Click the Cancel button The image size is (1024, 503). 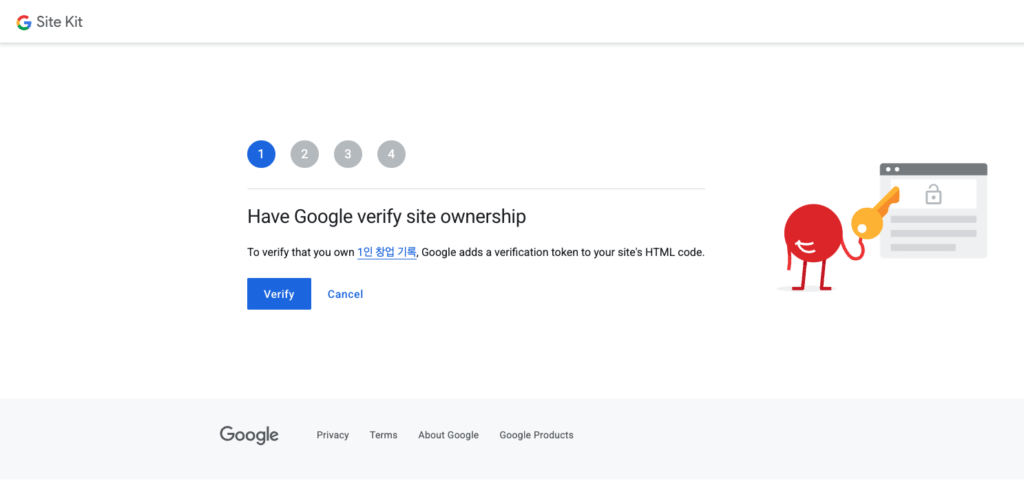[345, 294]
